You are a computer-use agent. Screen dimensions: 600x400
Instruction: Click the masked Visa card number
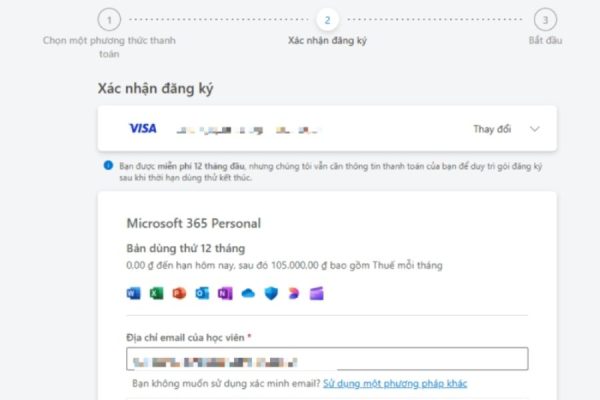248,131
